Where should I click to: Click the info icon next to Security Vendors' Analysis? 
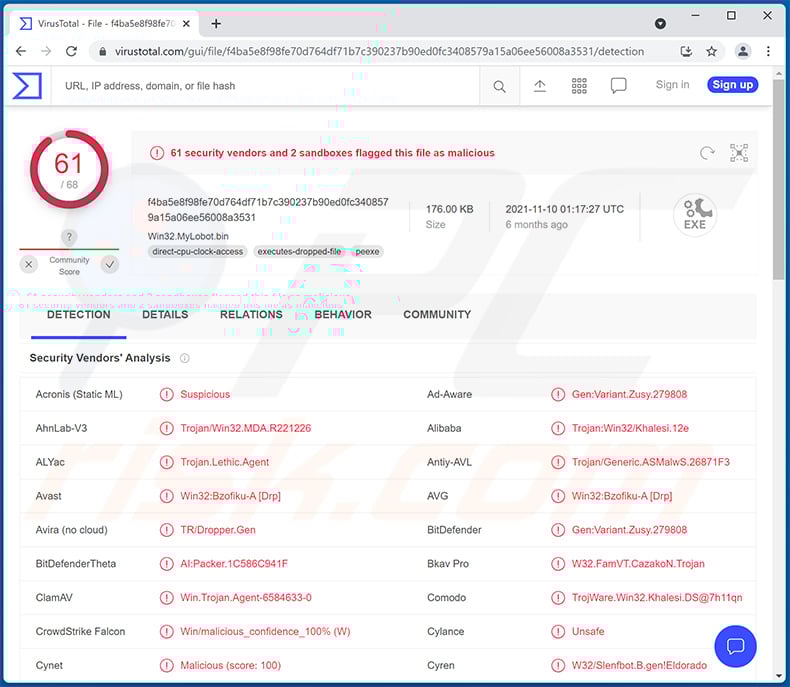pos(185,358)
